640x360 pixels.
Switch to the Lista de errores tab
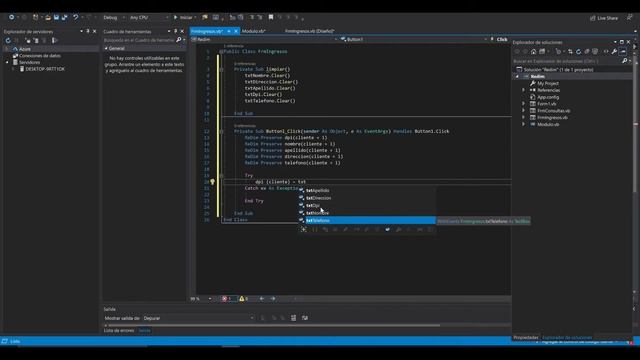[119, 331]
